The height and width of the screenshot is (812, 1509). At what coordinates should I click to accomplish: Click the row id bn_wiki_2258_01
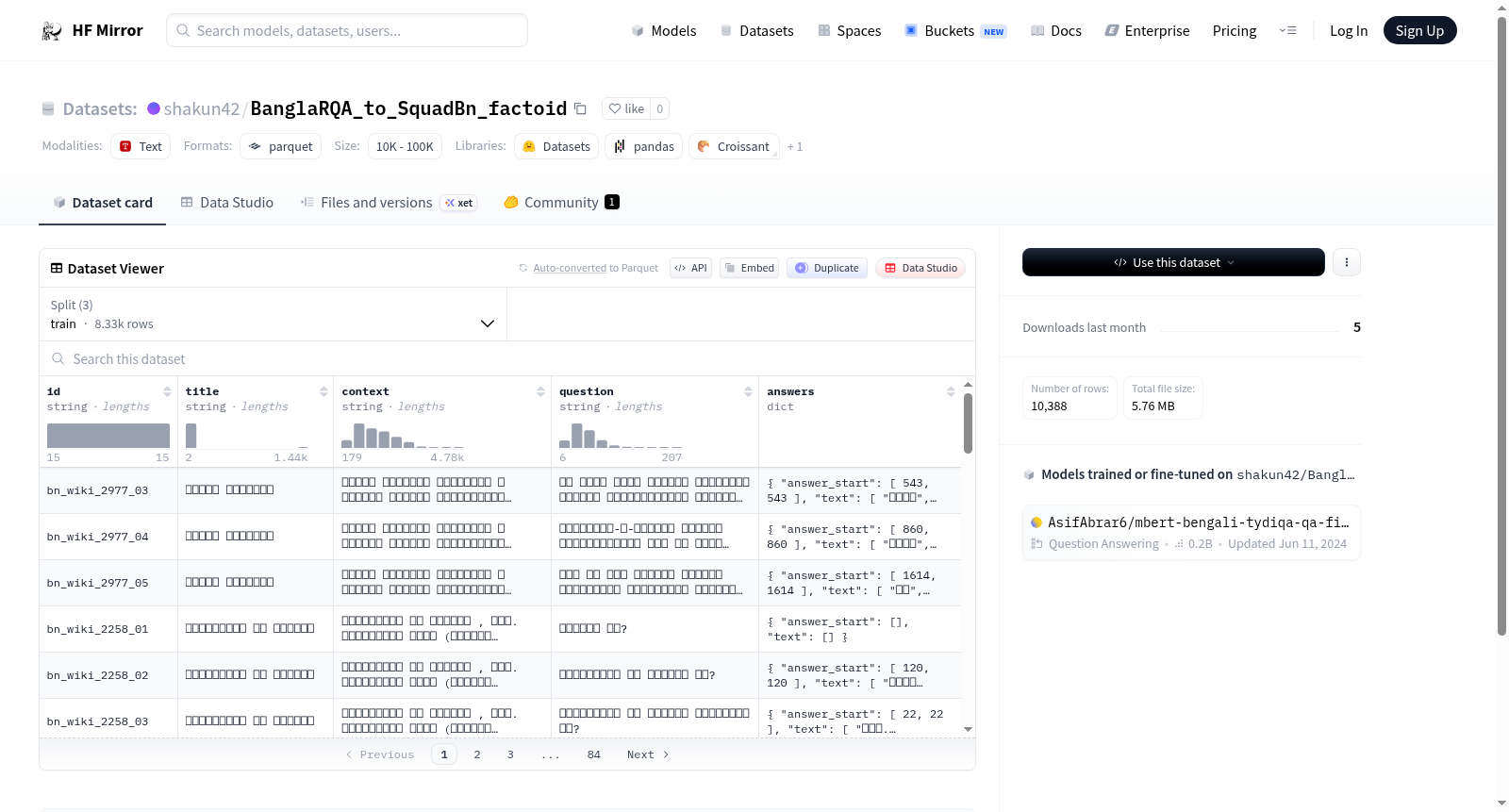click(x=98, y=629)
